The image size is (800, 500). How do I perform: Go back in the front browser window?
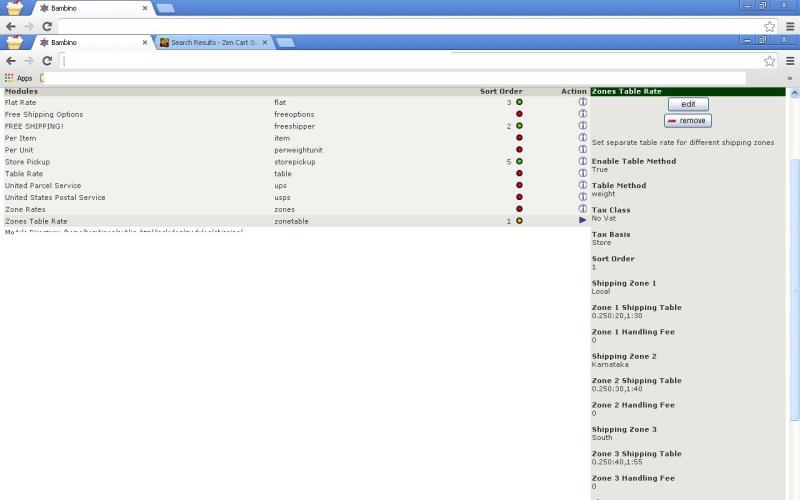pyautogui.click(x=11, y=61)
